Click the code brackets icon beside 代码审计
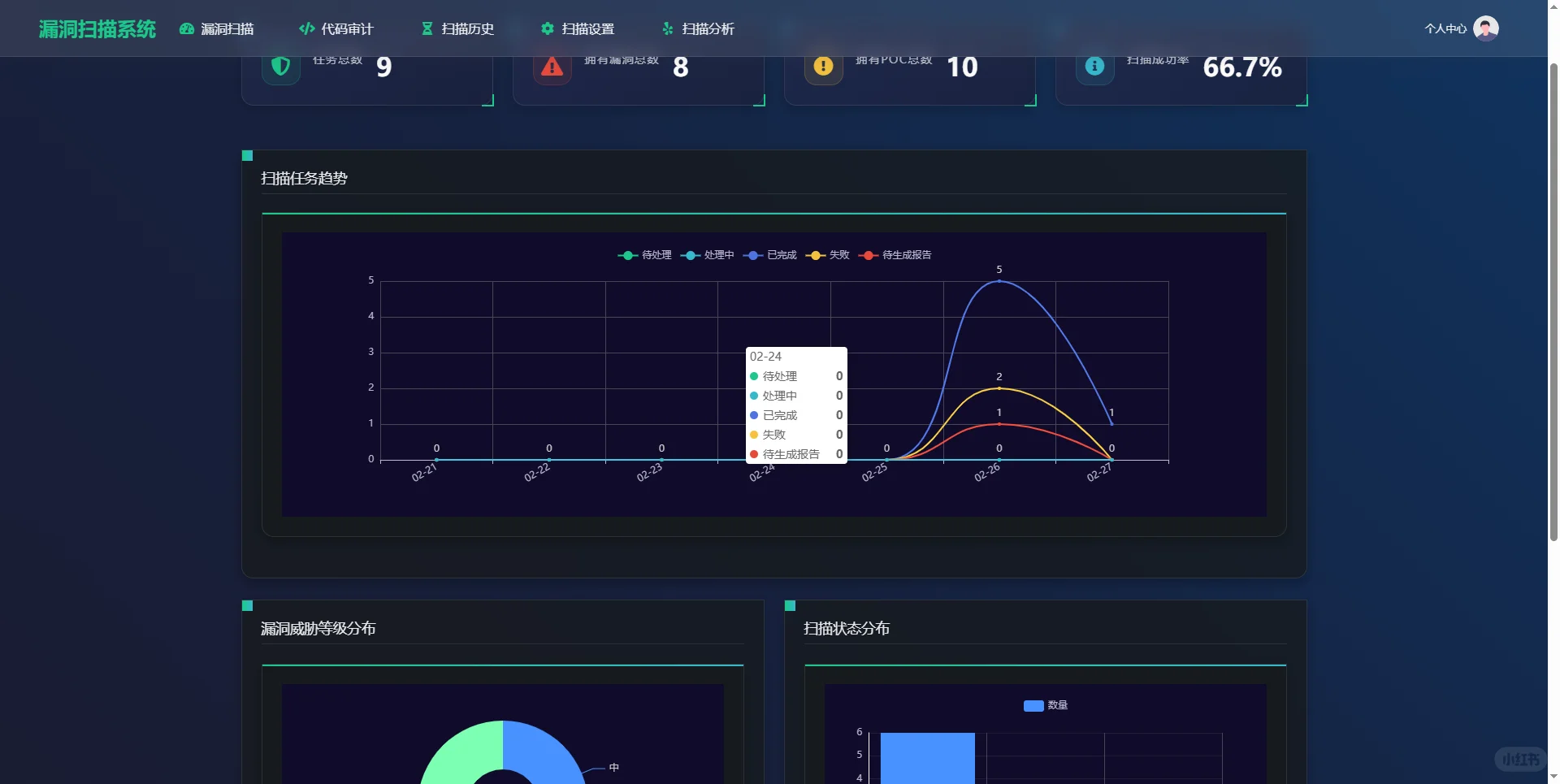 pyautogui.click(x=307, y=28)
